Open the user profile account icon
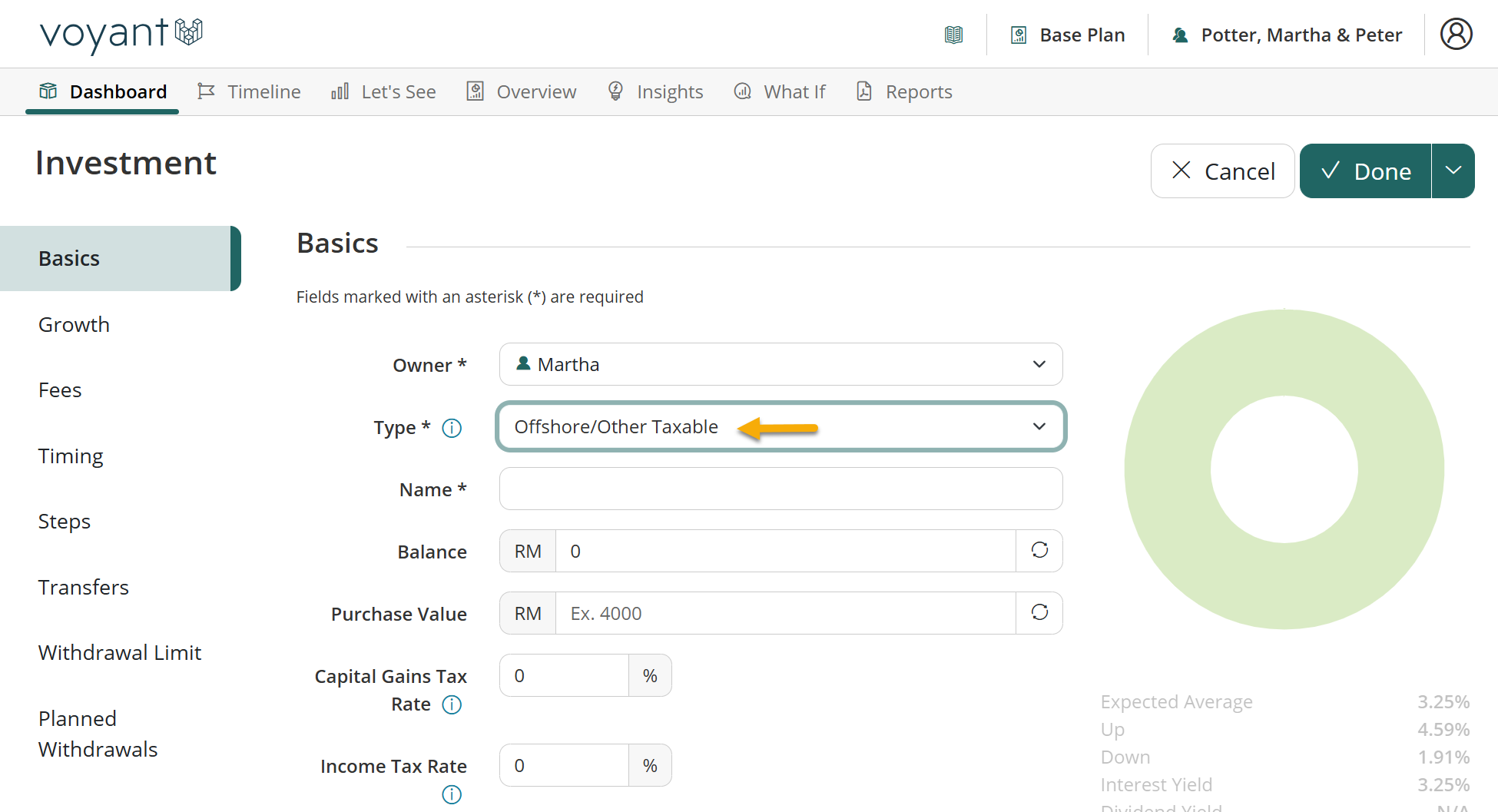 1456,34
